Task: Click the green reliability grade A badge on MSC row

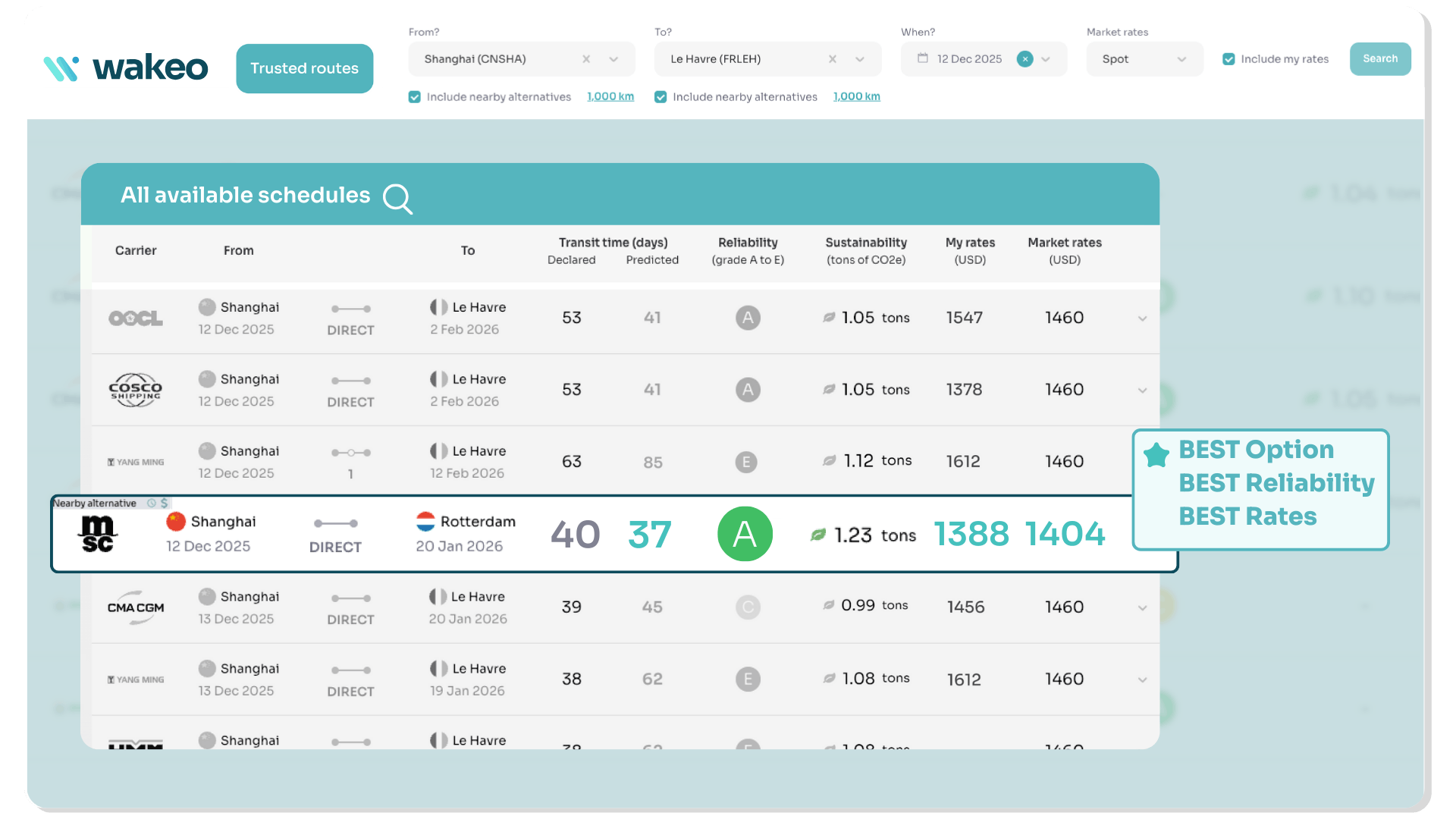Action: click(745, 534)
